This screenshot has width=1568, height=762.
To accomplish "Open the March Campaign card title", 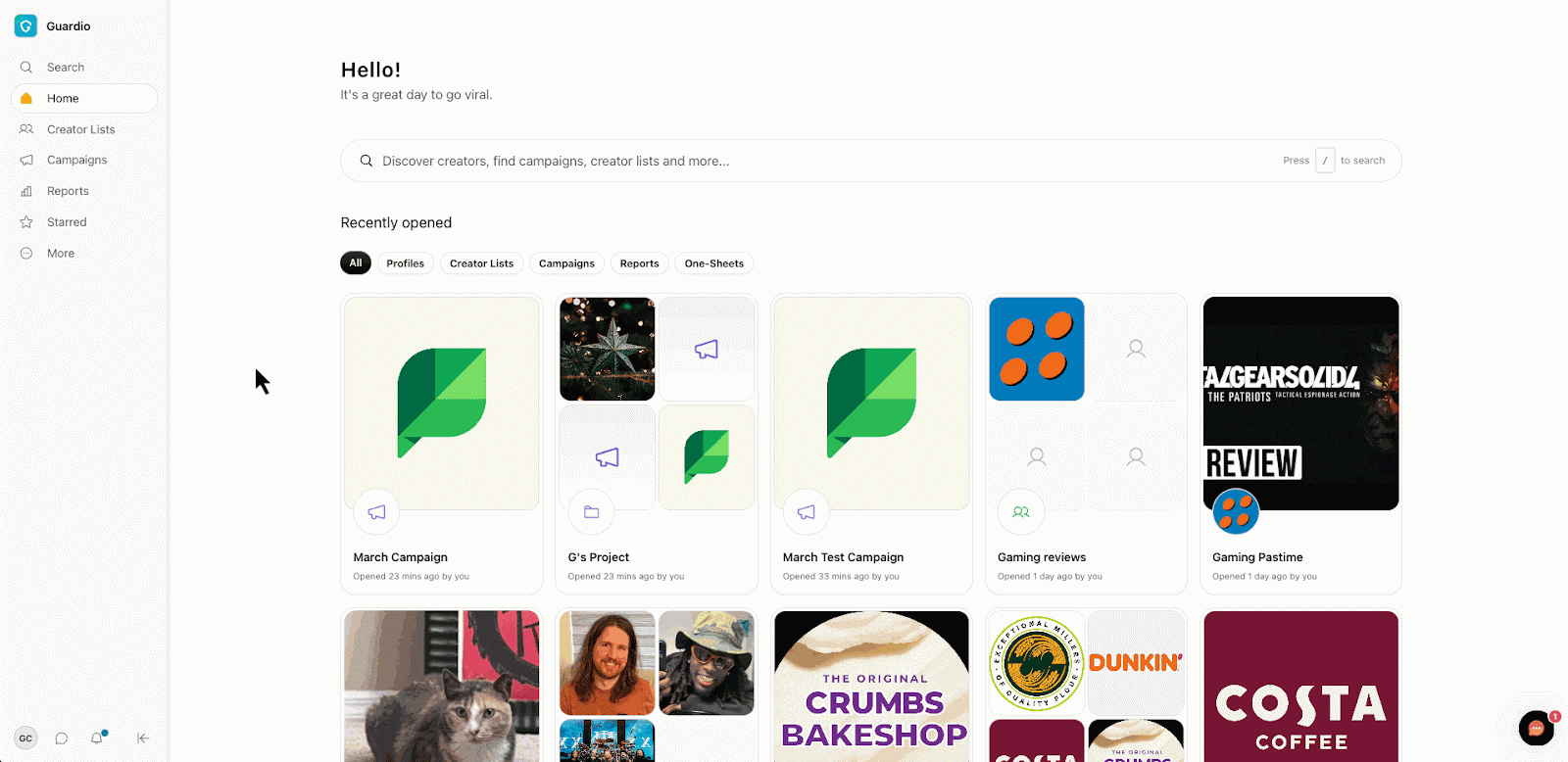I will [x=400, y=557].
